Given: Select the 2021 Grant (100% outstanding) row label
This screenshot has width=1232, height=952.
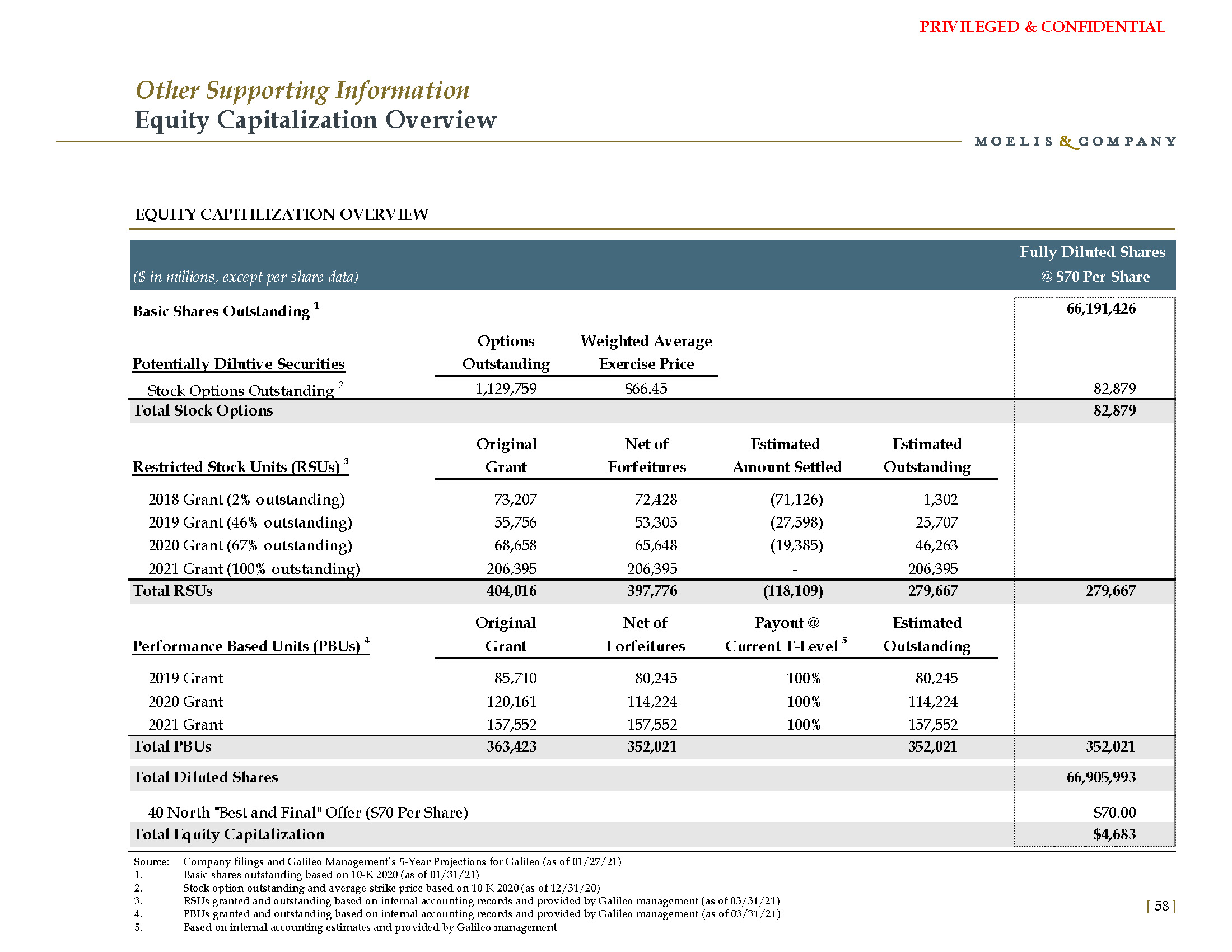Looking at the screenshot, I should click(253, 568).
